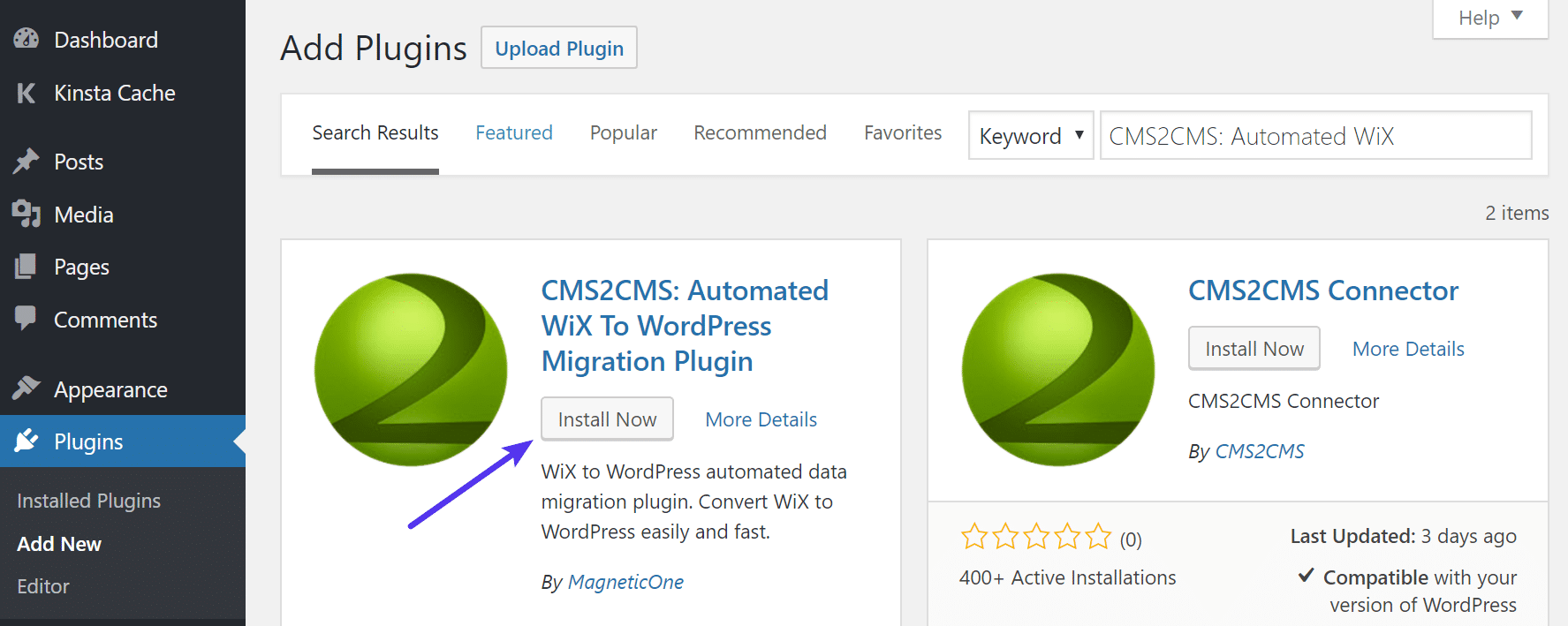This screenshot has height=626, width=1568.
Task: Click the Add Plugins page heading
Action: pos(374,48)
